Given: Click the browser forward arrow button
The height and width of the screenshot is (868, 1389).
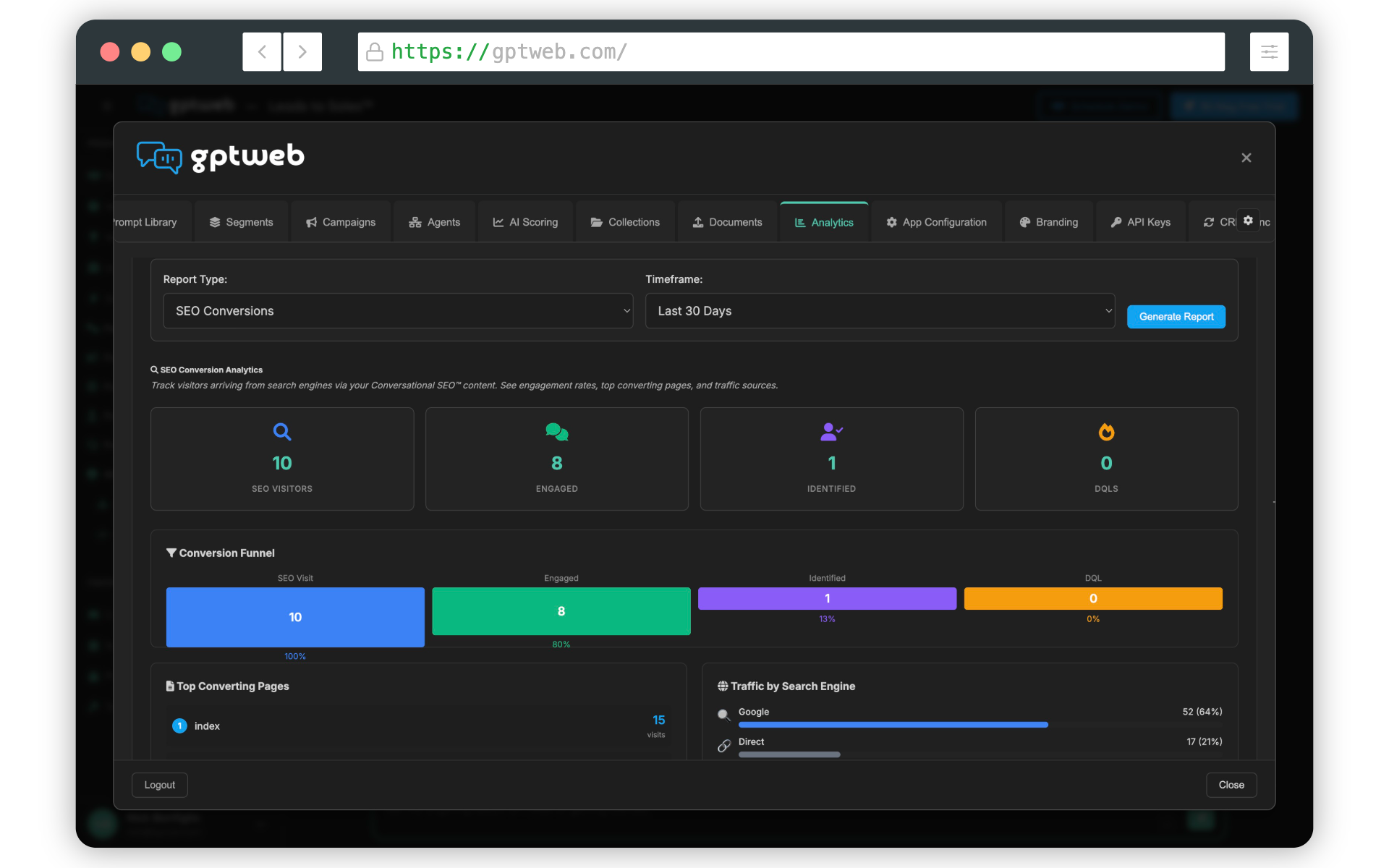Looking at the screenshot, I should click(302, 51).
